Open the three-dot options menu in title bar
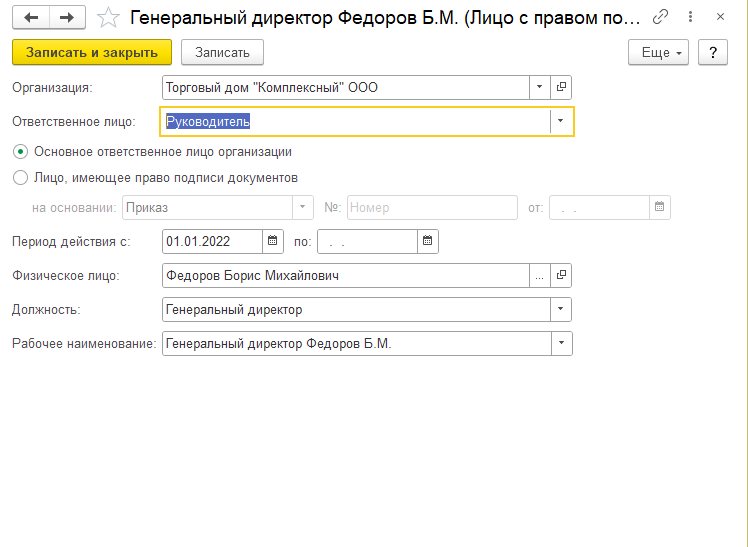Viewport: 748px width, 547px height. click(690, 17)
